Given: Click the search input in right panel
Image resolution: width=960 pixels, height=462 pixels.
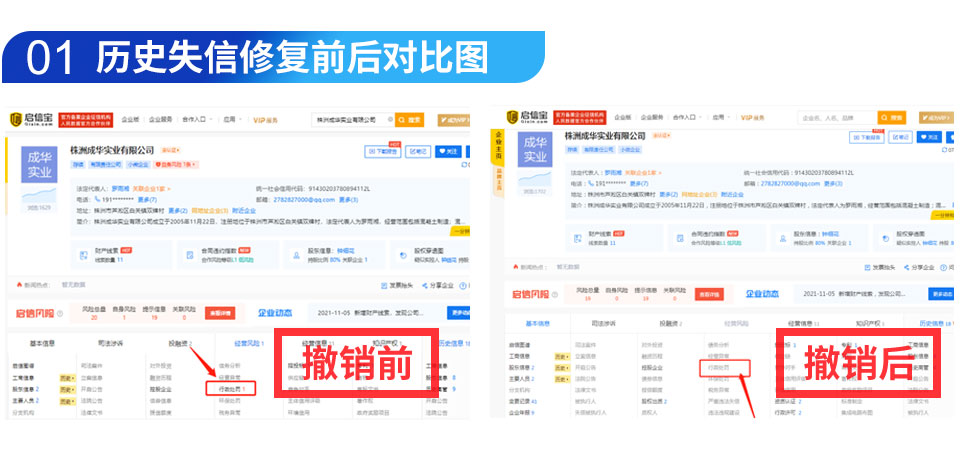Looking at the screenshot, I should [x=836, y=118].
